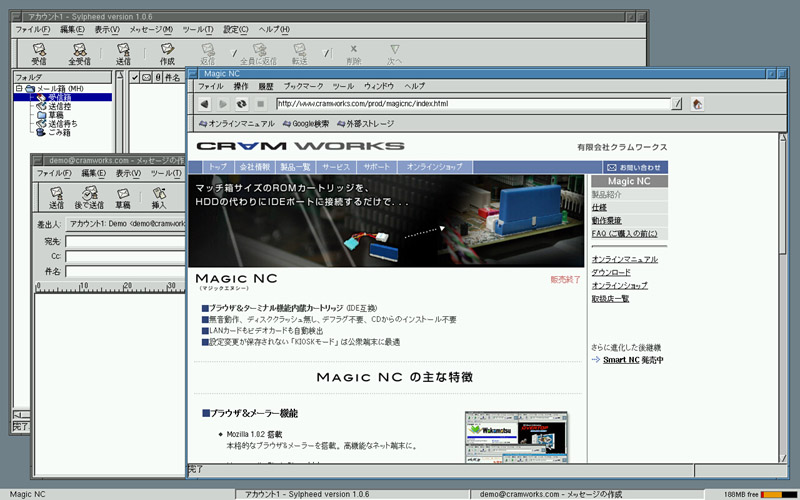Collapse the メール箱 (MH) folder tree
This screenshot has height=500, width=800.
(19, 88)
